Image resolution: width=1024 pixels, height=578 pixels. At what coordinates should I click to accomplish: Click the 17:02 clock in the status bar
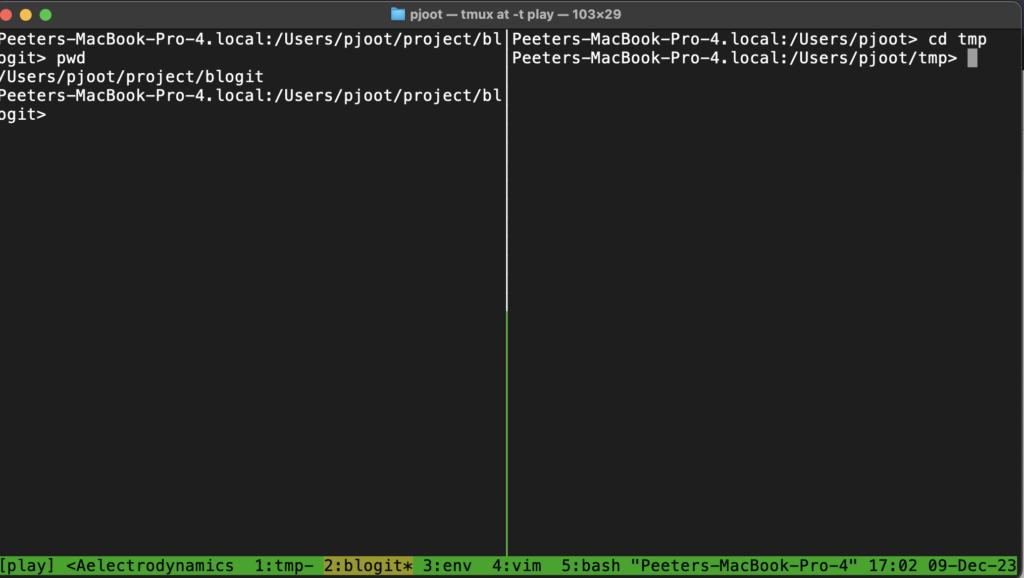pos(892,566)
